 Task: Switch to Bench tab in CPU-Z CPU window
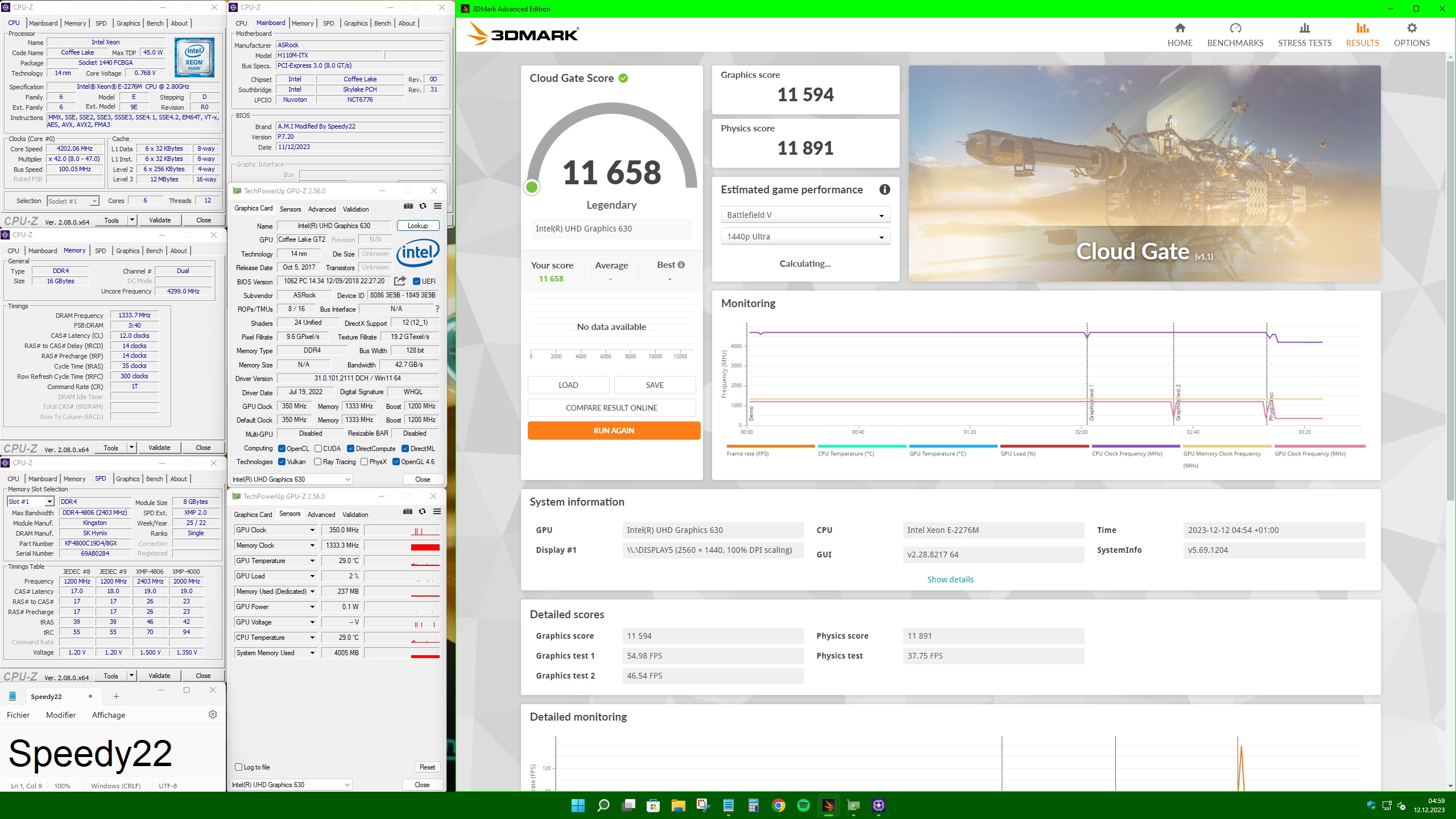click(155, 23)
